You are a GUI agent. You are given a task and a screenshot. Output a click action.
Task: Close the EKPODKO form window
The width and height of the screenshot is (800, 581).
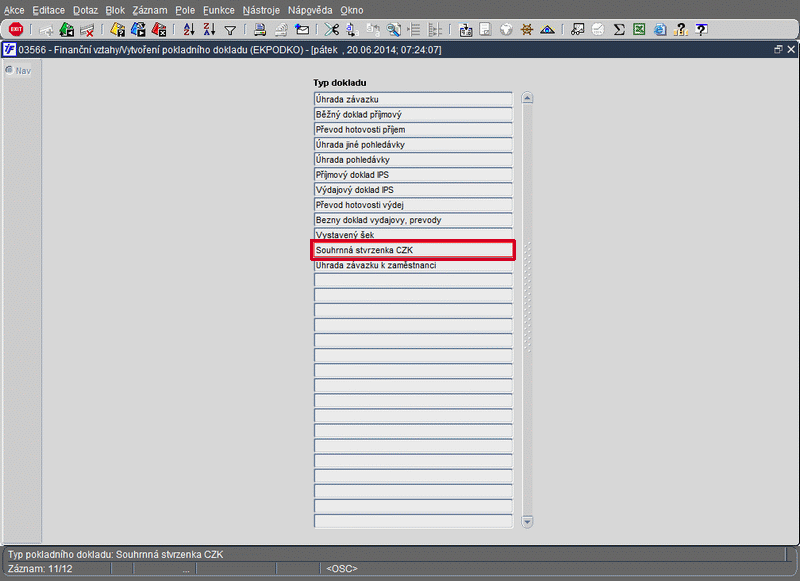(x=791, y=49)
